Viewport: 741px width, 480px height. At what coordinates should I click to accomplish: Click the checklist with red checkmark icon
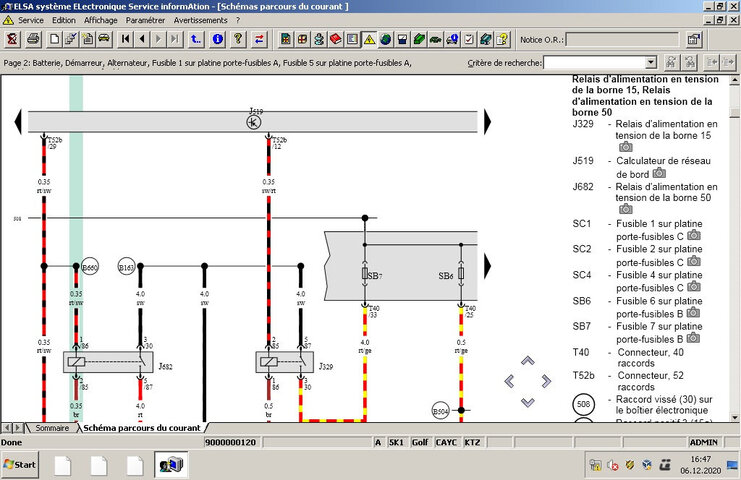click(x=468, y=39)
